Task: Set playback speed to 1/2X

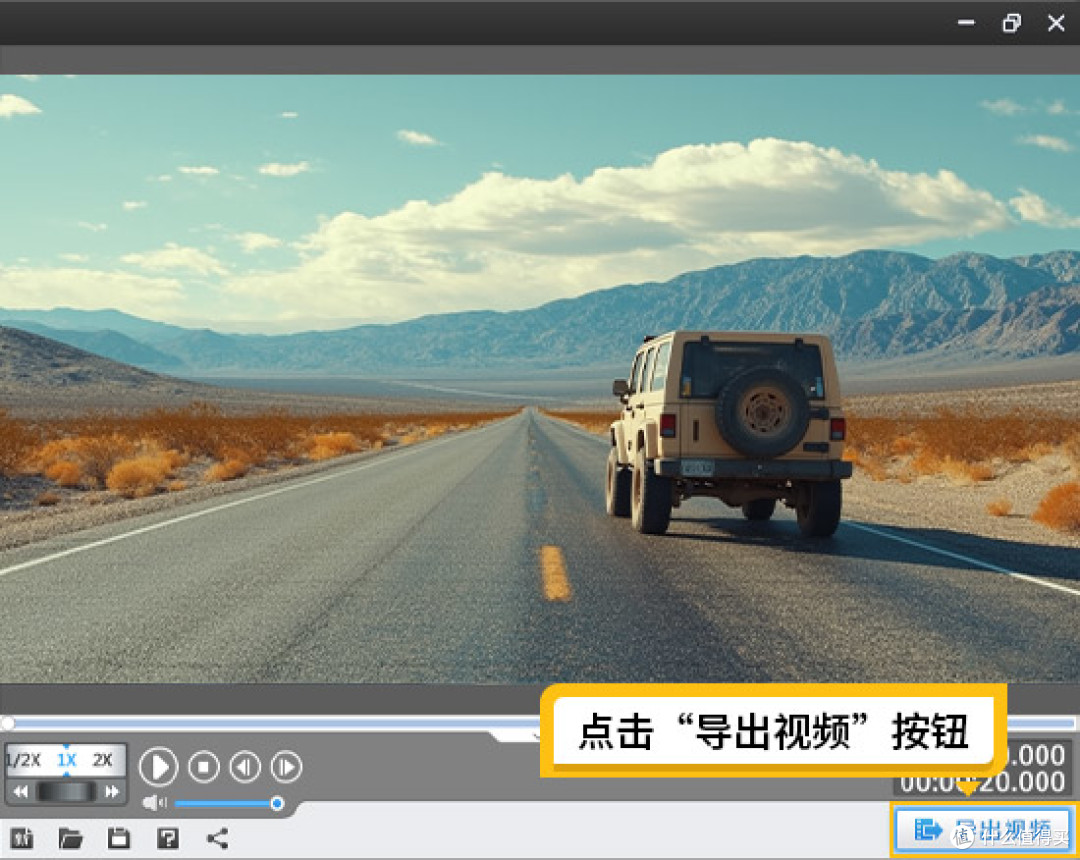Action: [x=24, y=760]
